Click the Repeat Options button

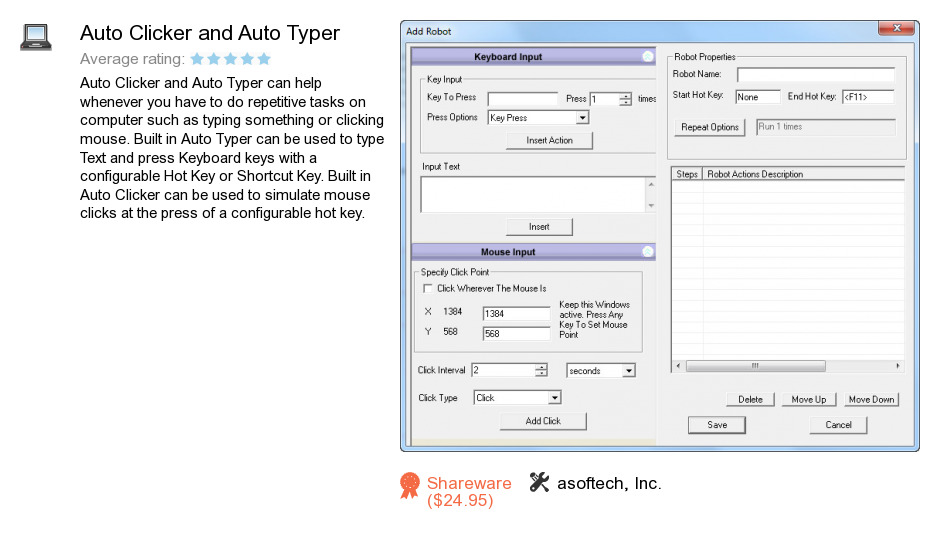coord(710,127)
